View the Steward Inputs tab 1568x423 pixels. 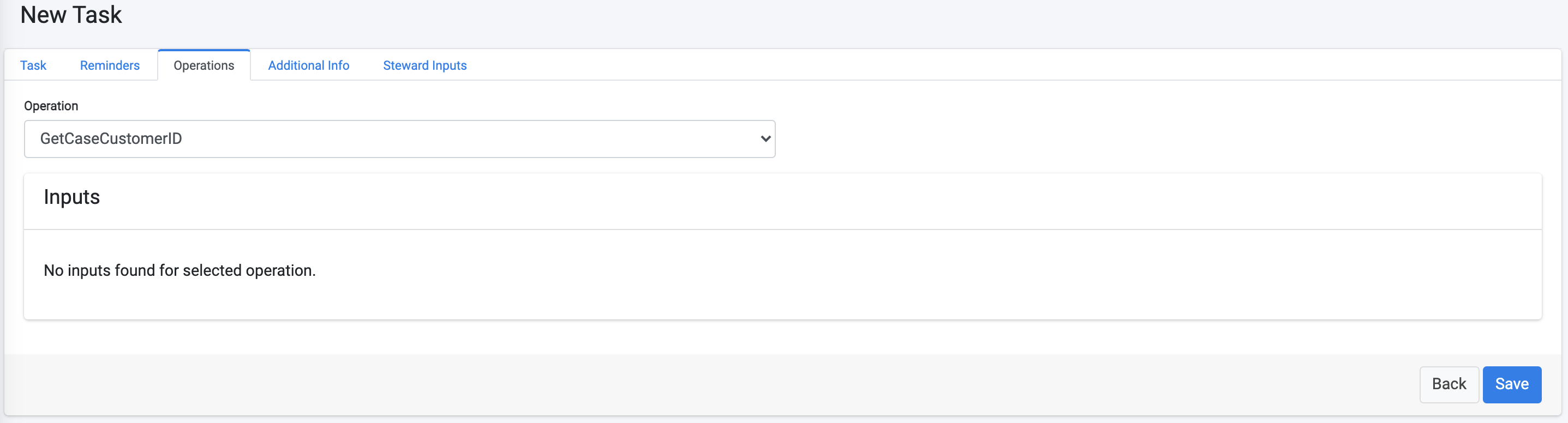tap(424, 65)
